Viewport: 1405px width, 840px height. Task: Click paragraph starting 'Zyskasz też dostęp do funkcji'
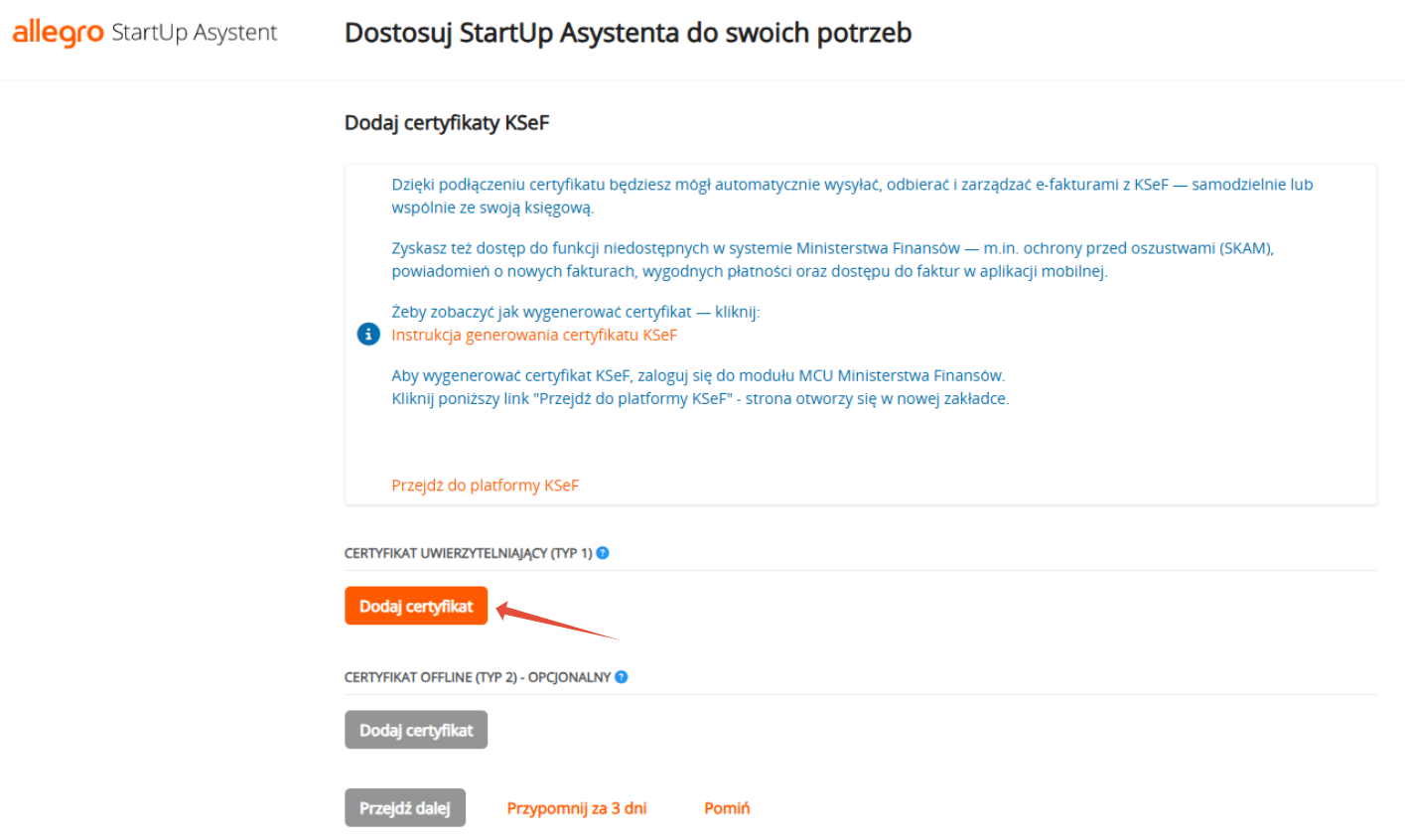point(832,259)
